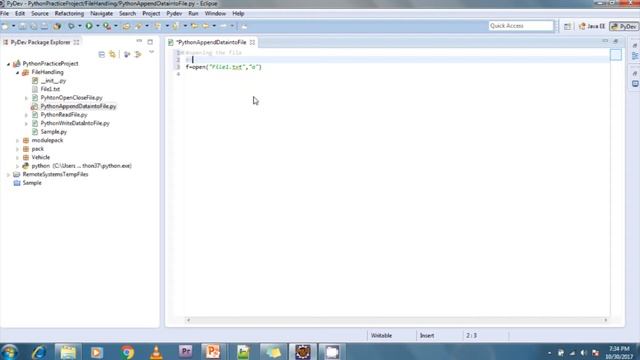Viewport: 640px width, 360px height.
Task: Open the Refactoring menu
Action: 69,13
